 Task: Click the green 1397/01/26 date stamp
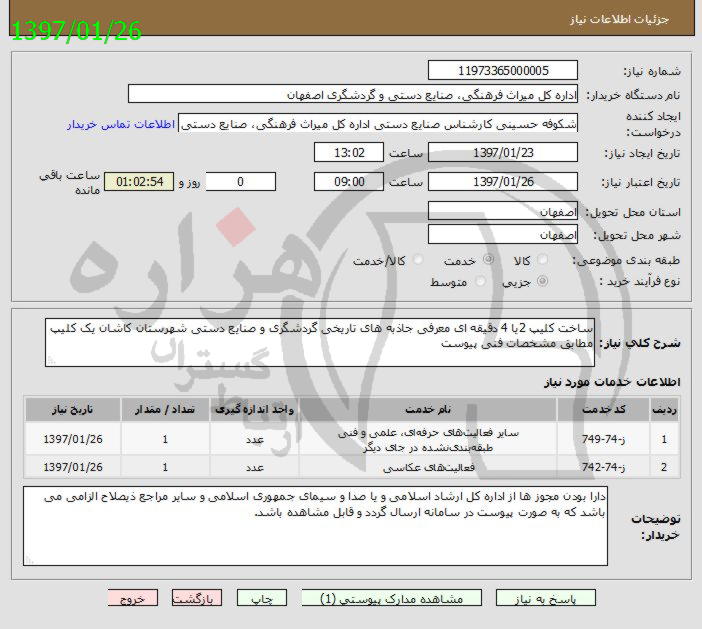click(x=76, y=31)
